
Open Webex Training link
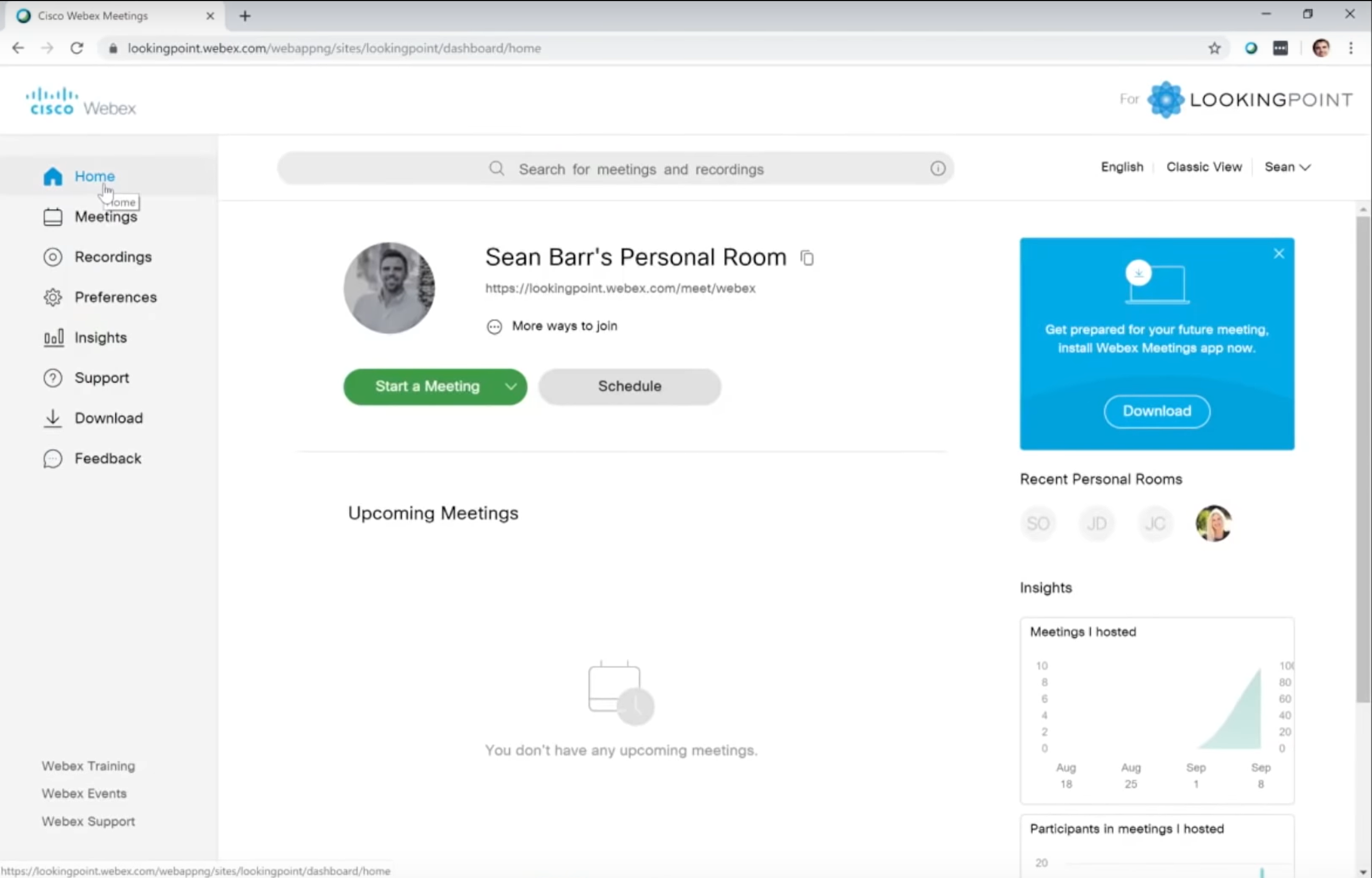pos(88,766)
